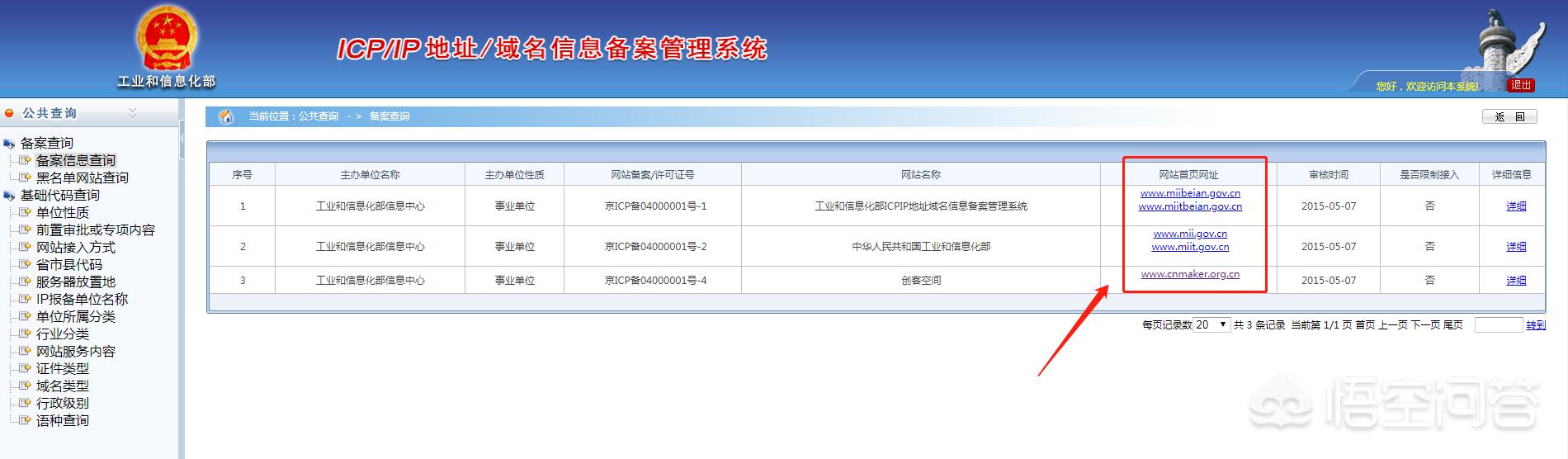
Task: Click the home icon in breadcrumb bar
Action: (225, 116)
